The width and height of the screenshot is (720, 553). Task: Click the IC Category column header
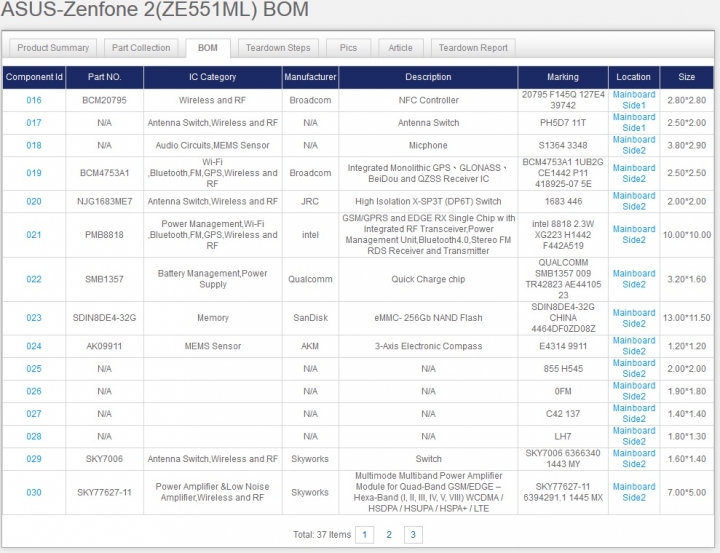[213, 77]
